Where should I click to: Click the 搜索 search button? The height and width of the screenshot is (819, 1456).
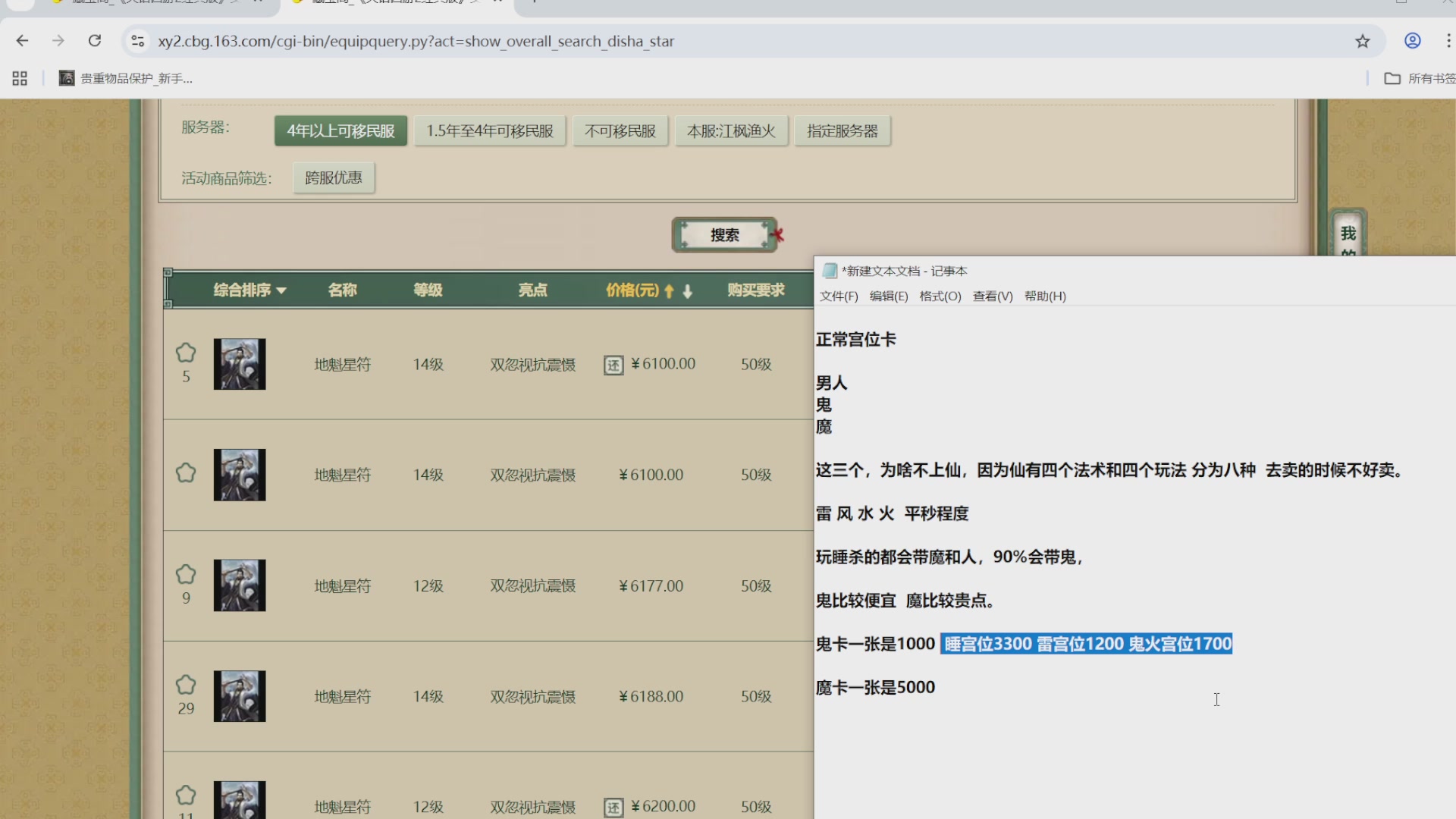(724, 235)
